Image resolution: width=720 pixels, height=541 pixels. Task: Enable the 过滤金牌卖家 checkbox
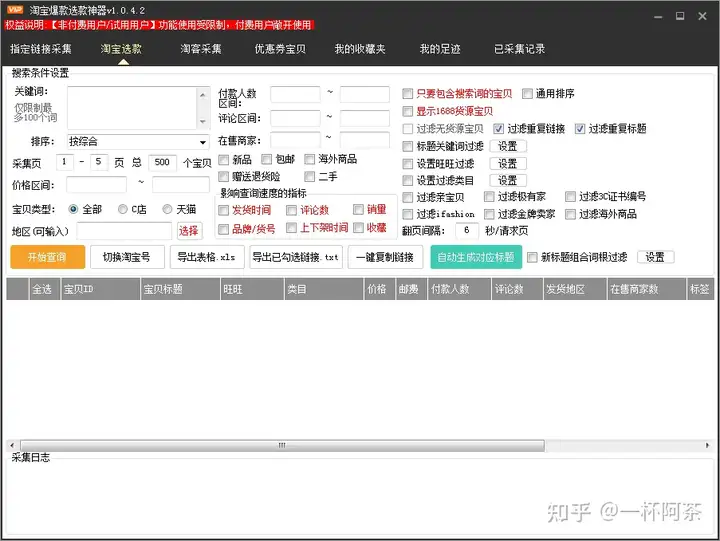coord(489,214)
